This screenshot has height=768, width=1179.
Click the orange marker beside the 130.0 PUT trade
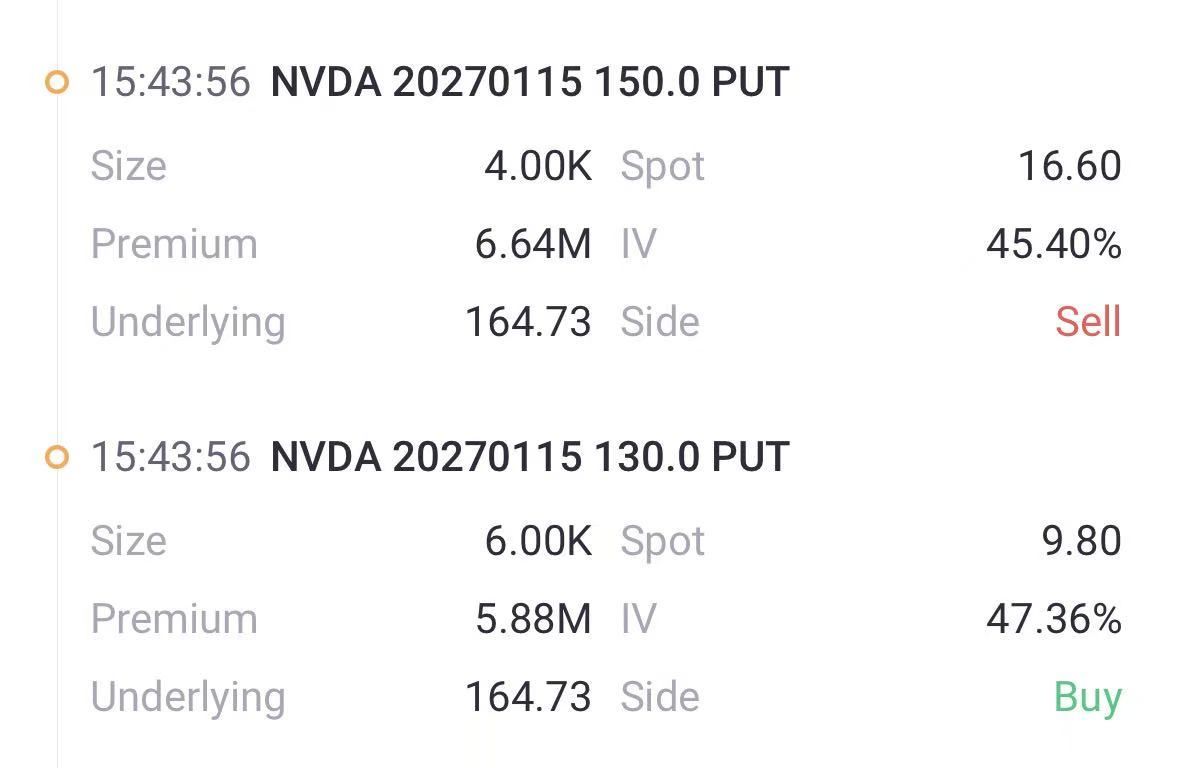point(58,457)
